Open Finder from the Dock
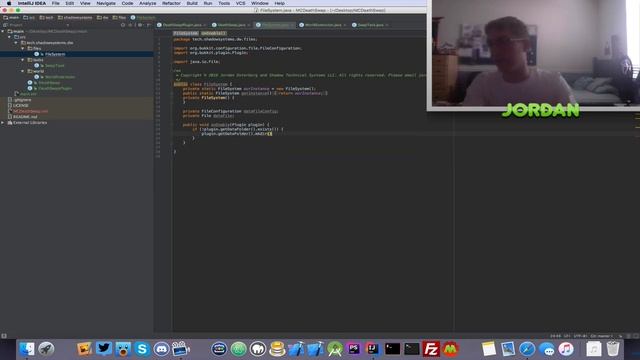 [27, 349]
